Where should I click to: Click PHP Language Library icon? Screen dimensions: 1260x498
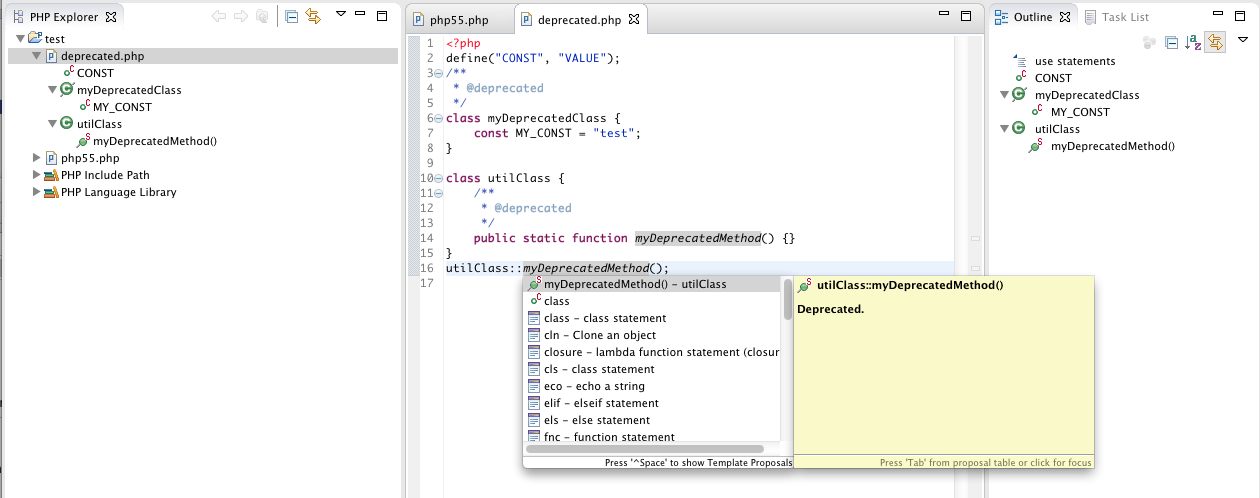pos(51,192)
